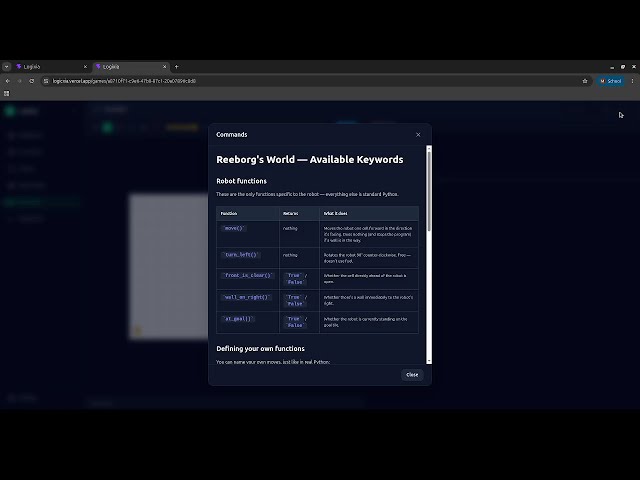Click the Close button in the dialog footer
640x480 pixels.
point(412,375)
